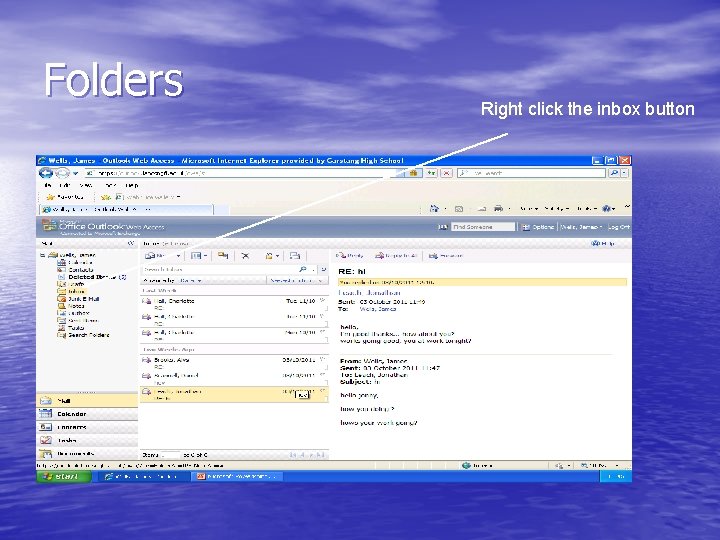This screenshot has height=540, width=720.
Task: Open the recent pages dropdown beside Forward
Action: pyautogui.click(x=75, y=174)
